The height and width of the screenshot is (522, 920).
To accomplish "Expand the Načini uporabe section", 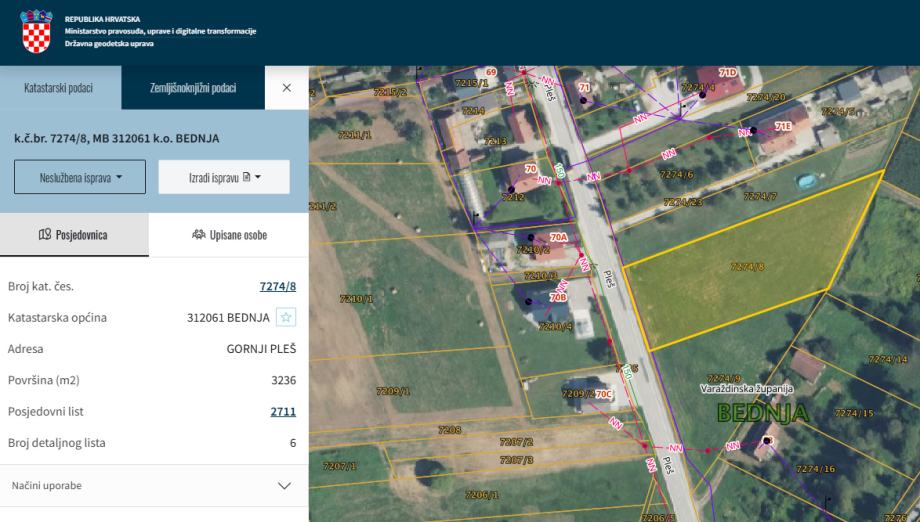I will (x=154, y=485).
